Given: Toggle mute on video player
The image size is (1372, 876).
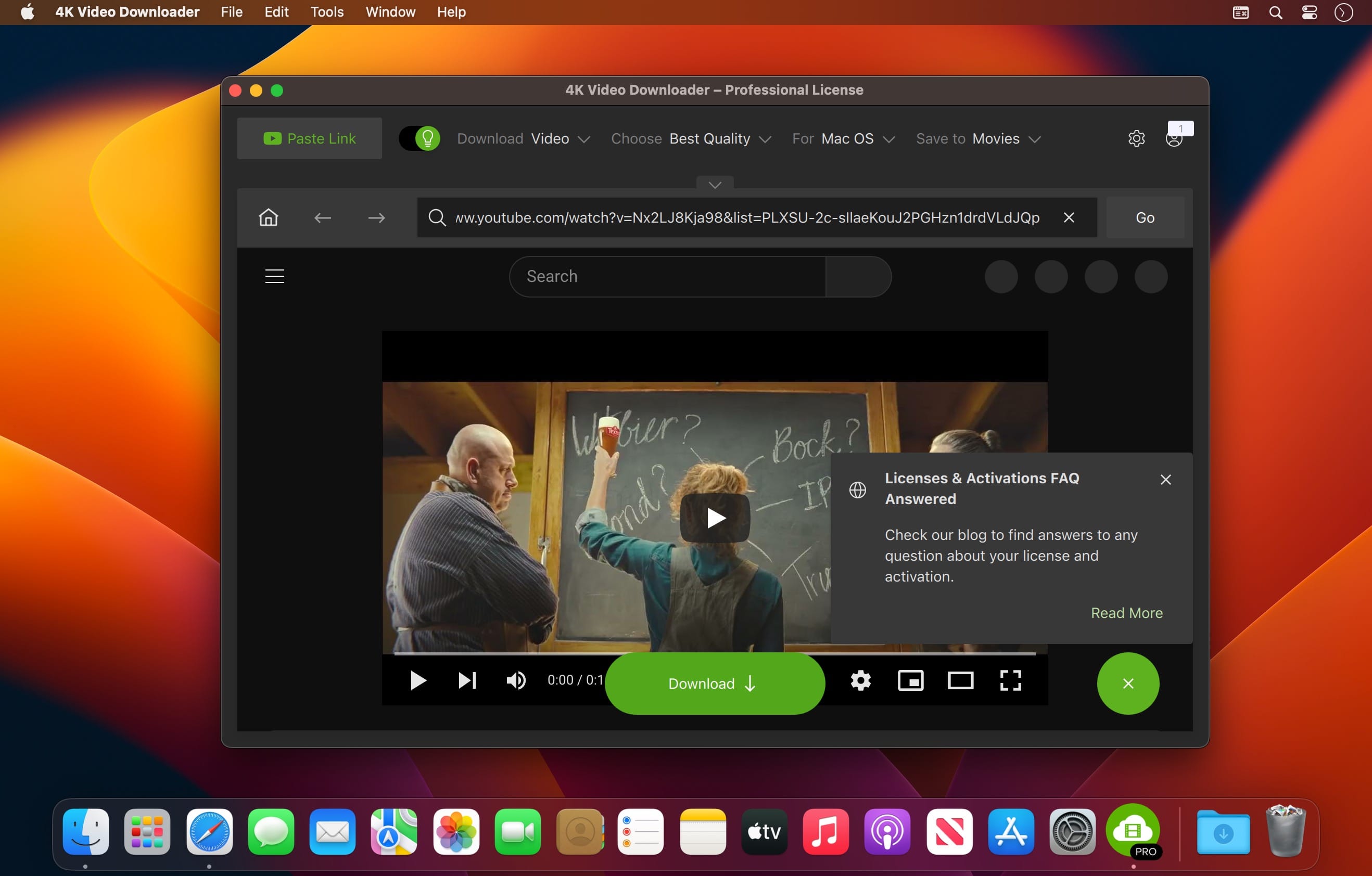Looking at the screenshot, I should pos(516,681).
